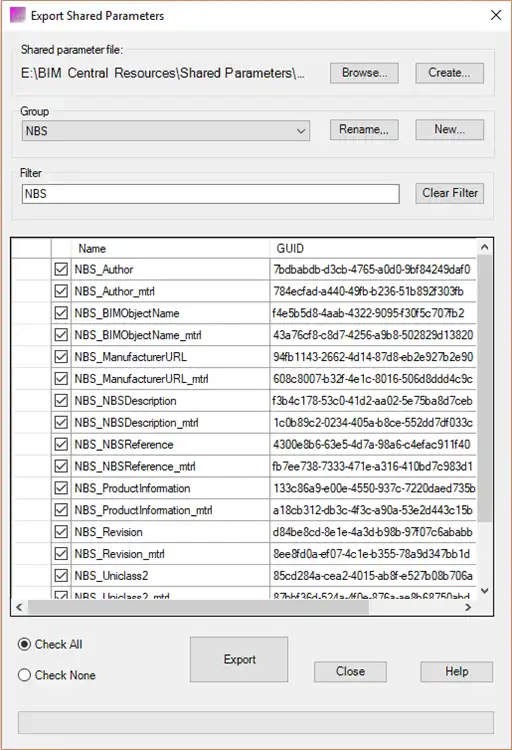Select the NBS_NBSDescription_mtrl name cell

pos(170,423)
